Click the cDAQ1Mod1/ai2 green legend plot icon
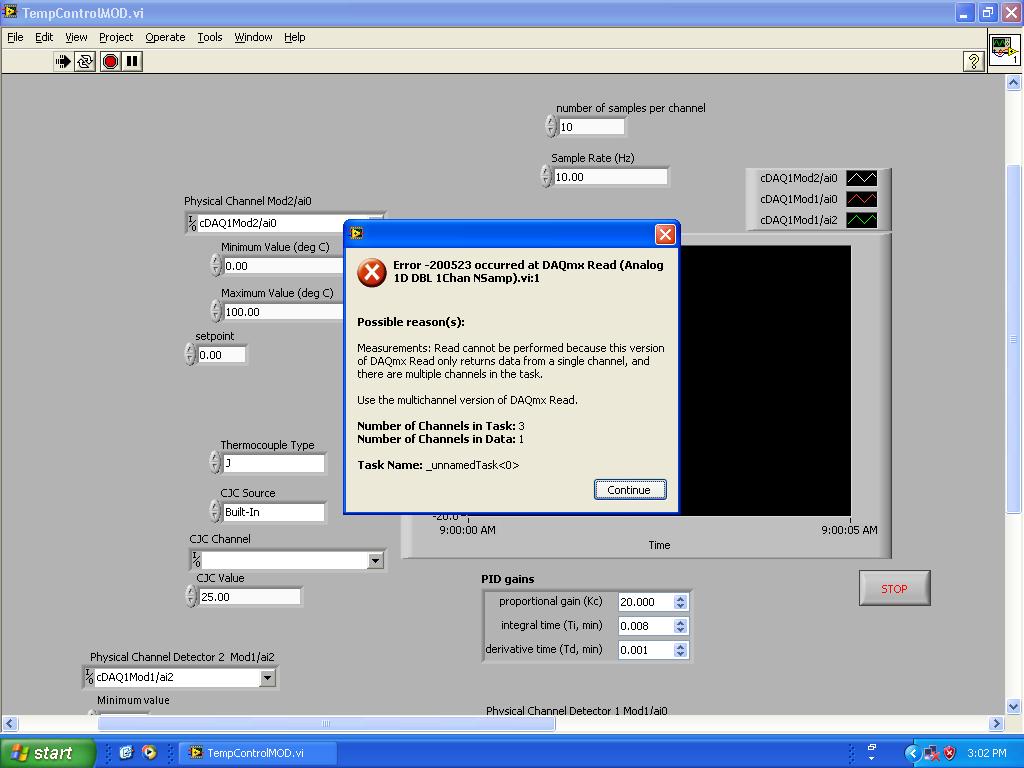Image resolution: width=1024 pixels, height=768 pixels. click(x=861, y=220)
